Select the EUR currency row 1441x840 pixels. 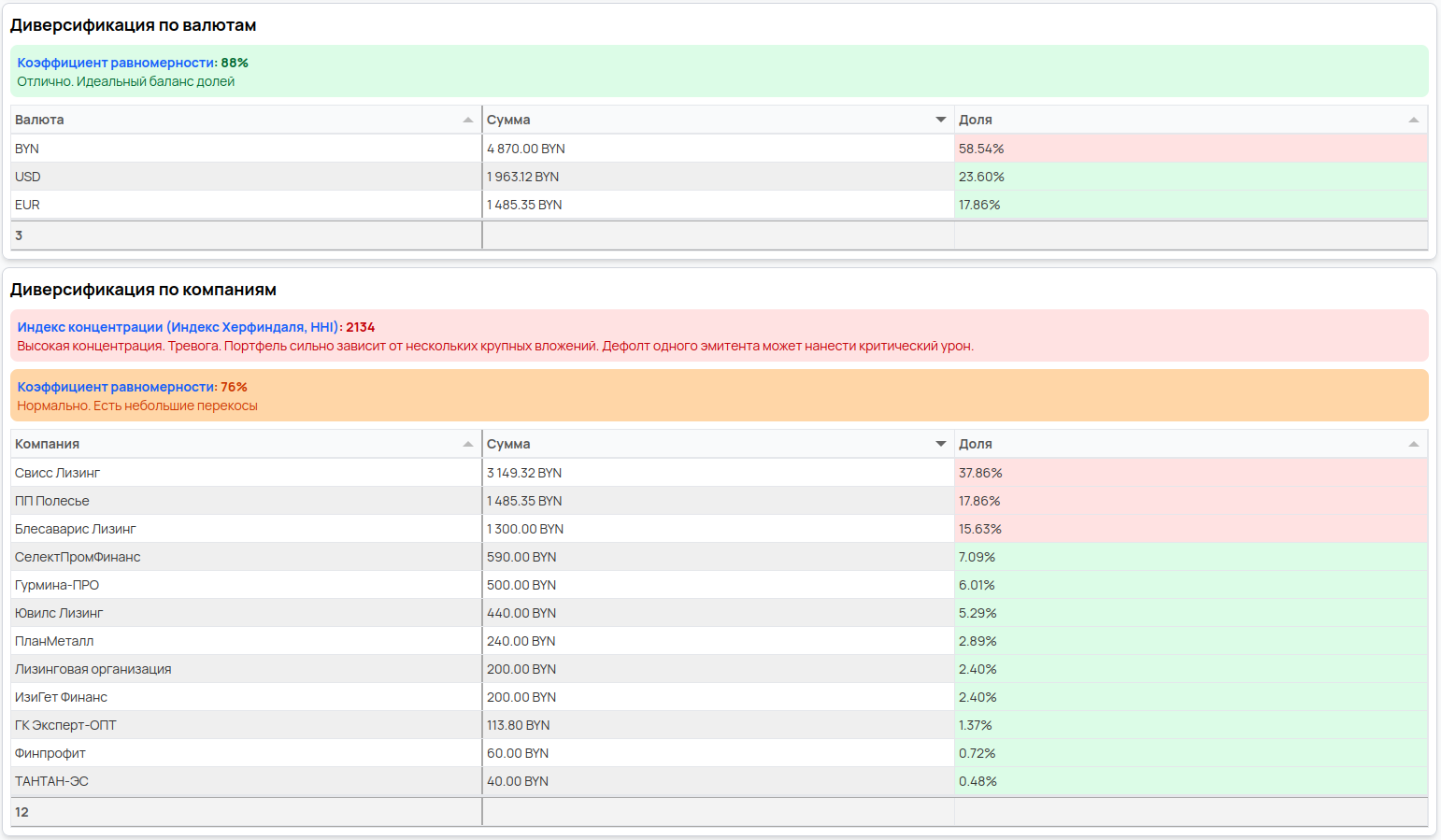pyautogui.click(x=28, y=205)
